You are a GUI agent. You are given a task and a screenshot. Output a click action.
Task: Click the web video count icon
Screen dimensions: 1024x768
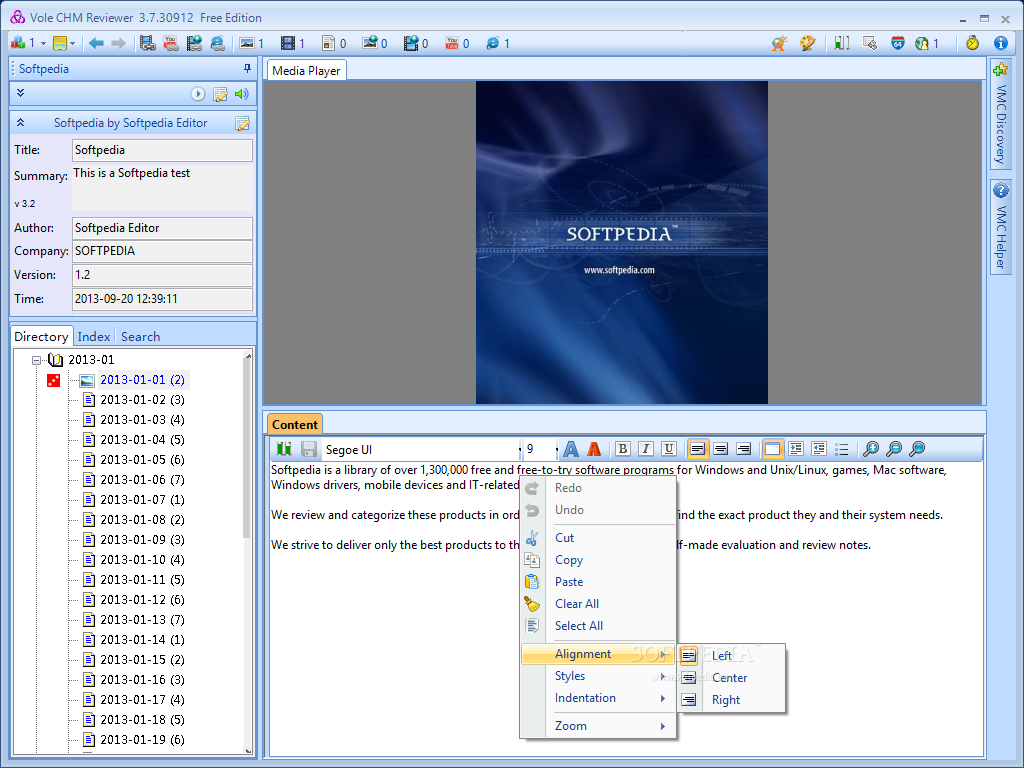click(411, 43)
